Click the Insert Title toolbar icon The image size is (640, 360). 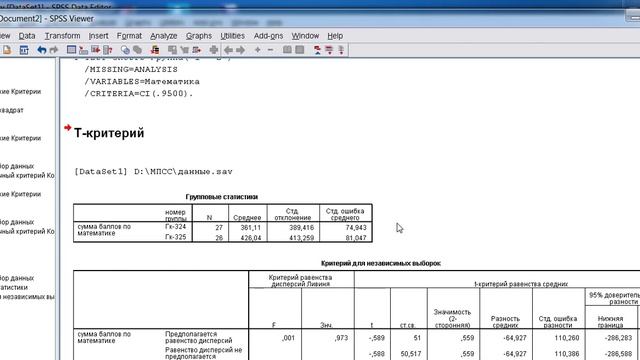click(329, 50)
